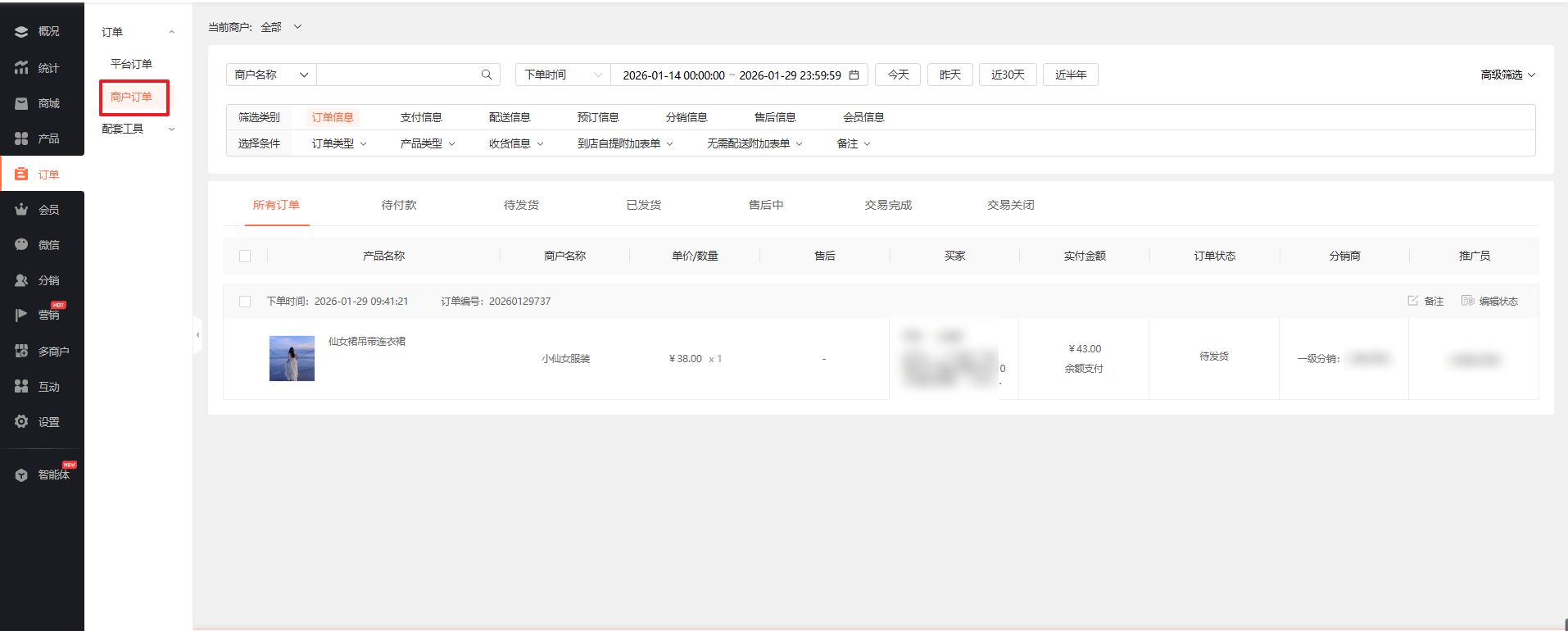Open the 下单时间 dropdown
Screen dimensions: 1568x631
(563, 75)
